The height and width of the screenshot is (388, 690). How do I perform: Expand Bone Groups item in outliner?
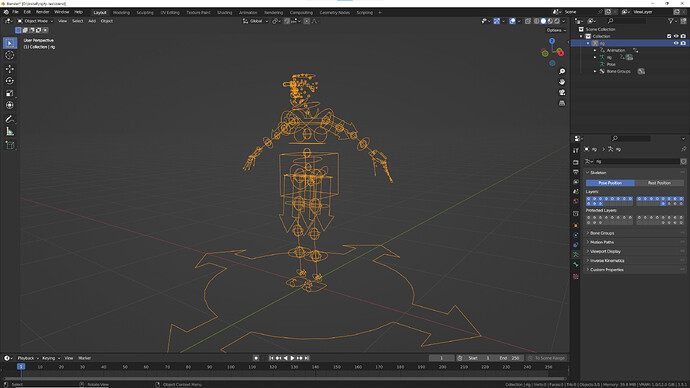(x=595, y=71)
